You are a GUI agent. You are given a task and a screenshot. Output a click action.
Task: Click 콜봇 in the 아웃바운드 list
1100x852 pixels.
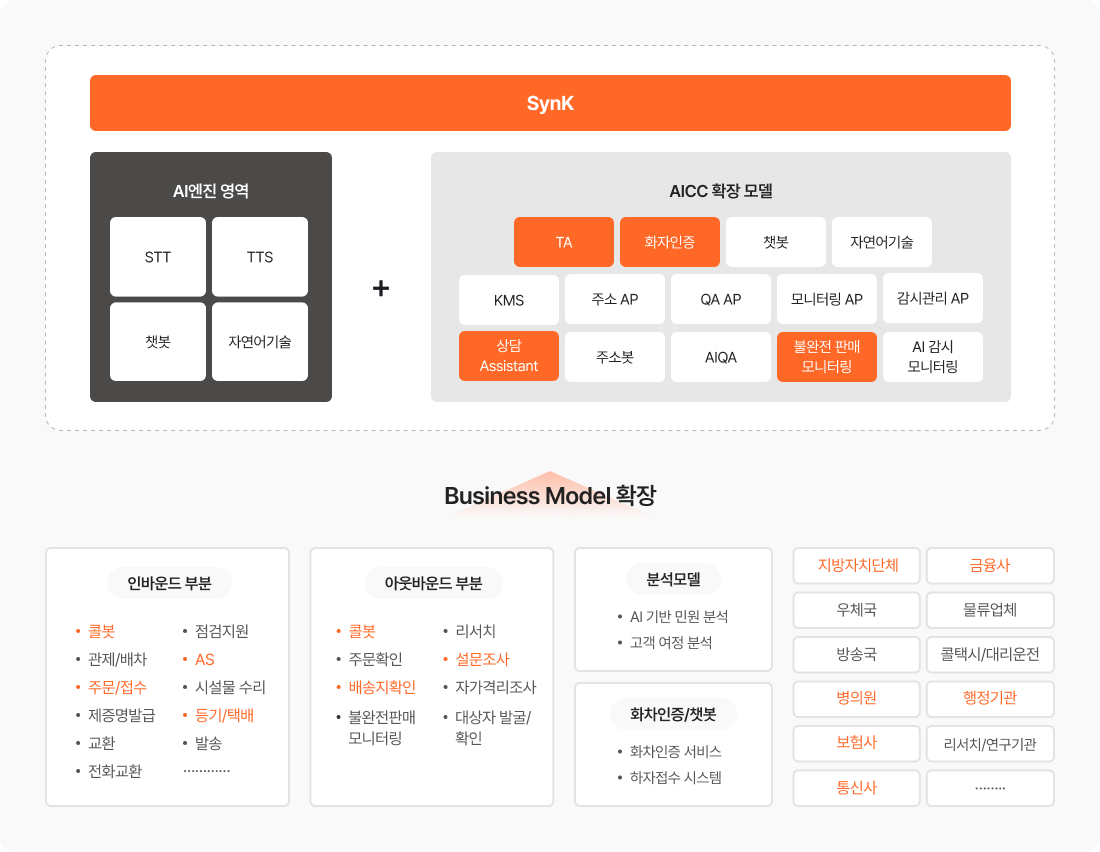362,631
